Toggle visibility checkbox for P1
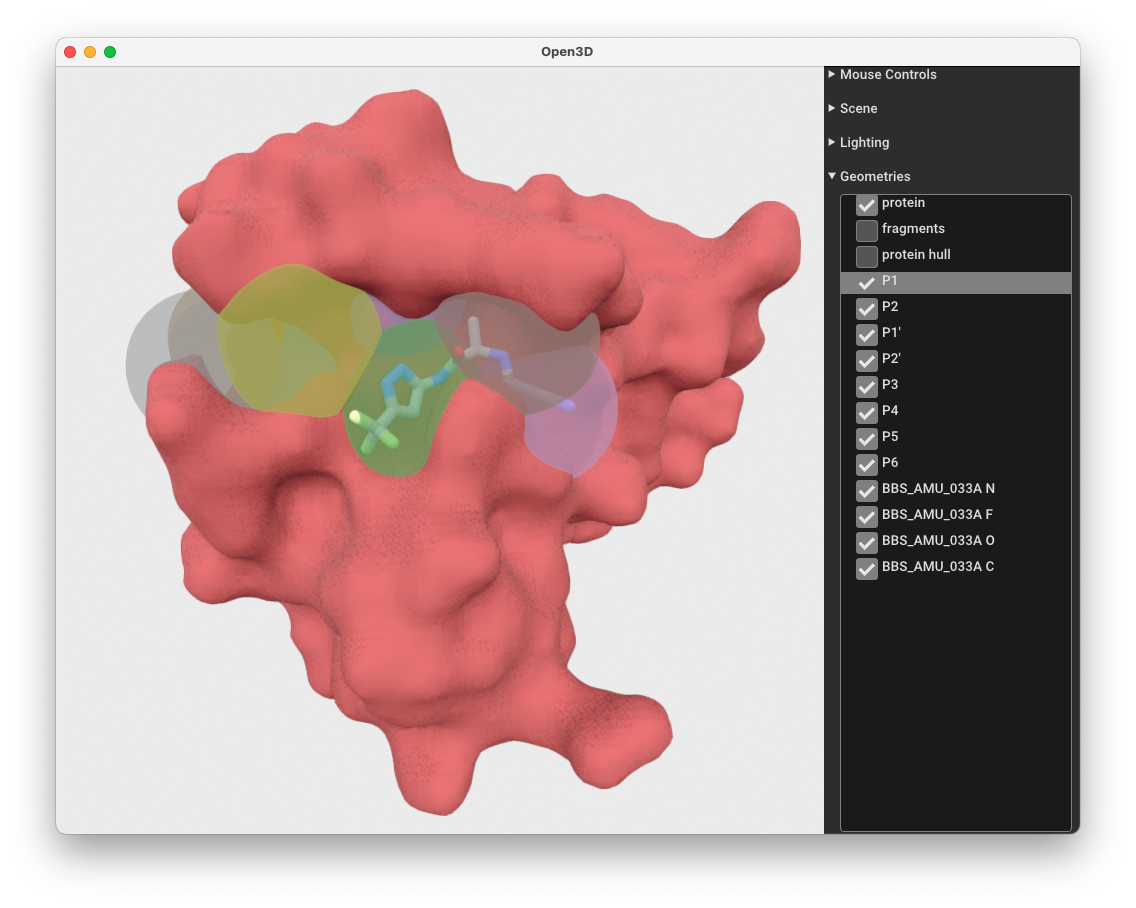1136x908 pixels. (x=867, y=282)
